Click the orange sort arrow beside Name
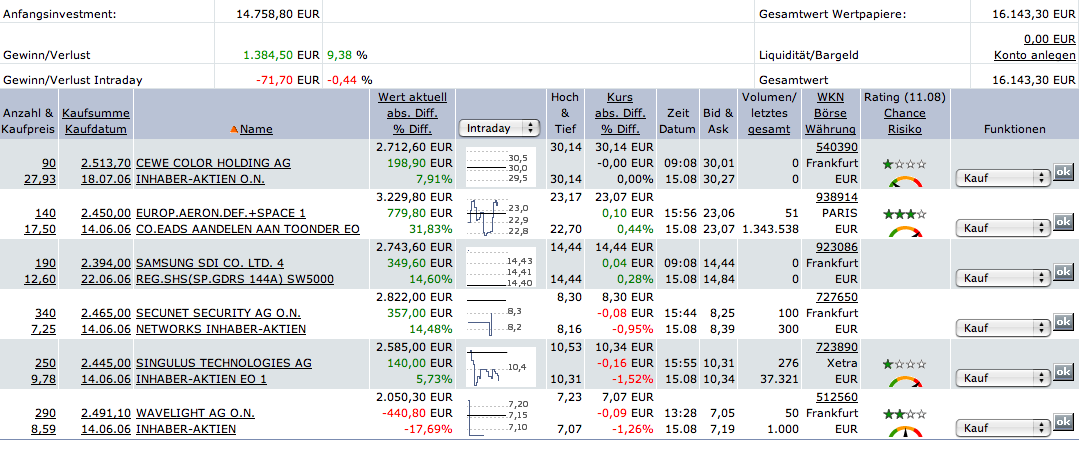The image size is (1080, 452). [x=234, y=129]
